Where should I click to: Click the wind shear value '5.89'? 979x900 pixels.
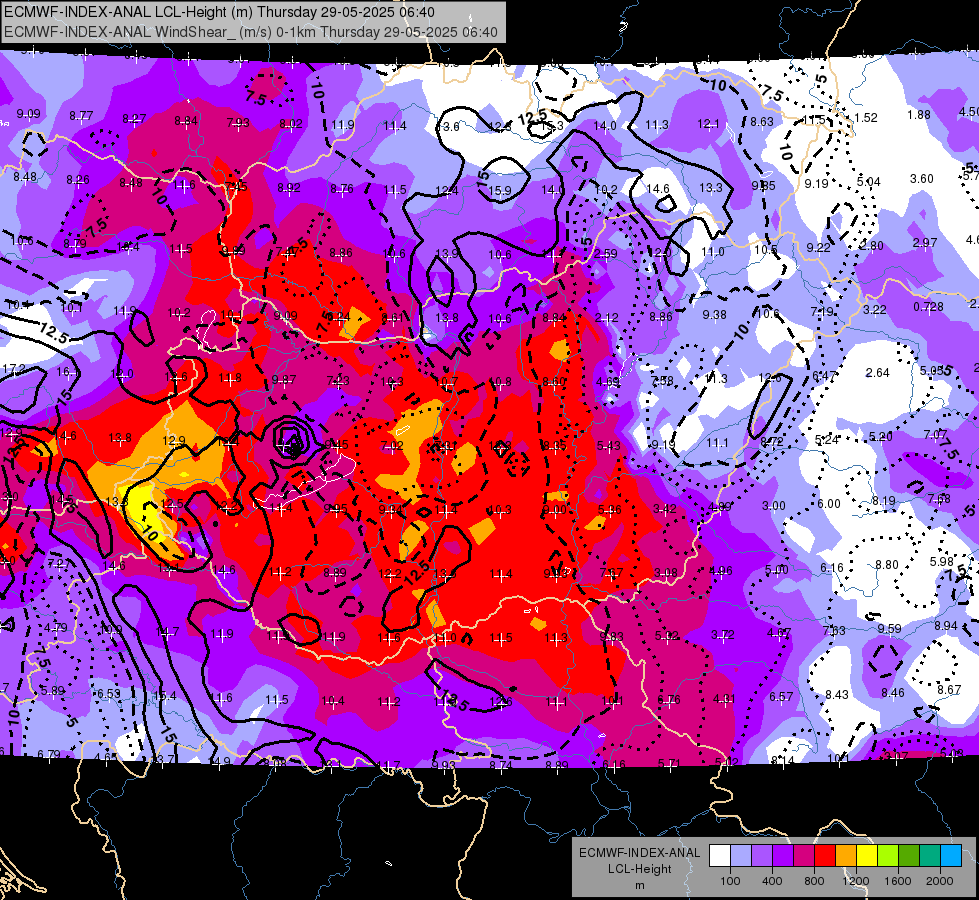[52, 690]
